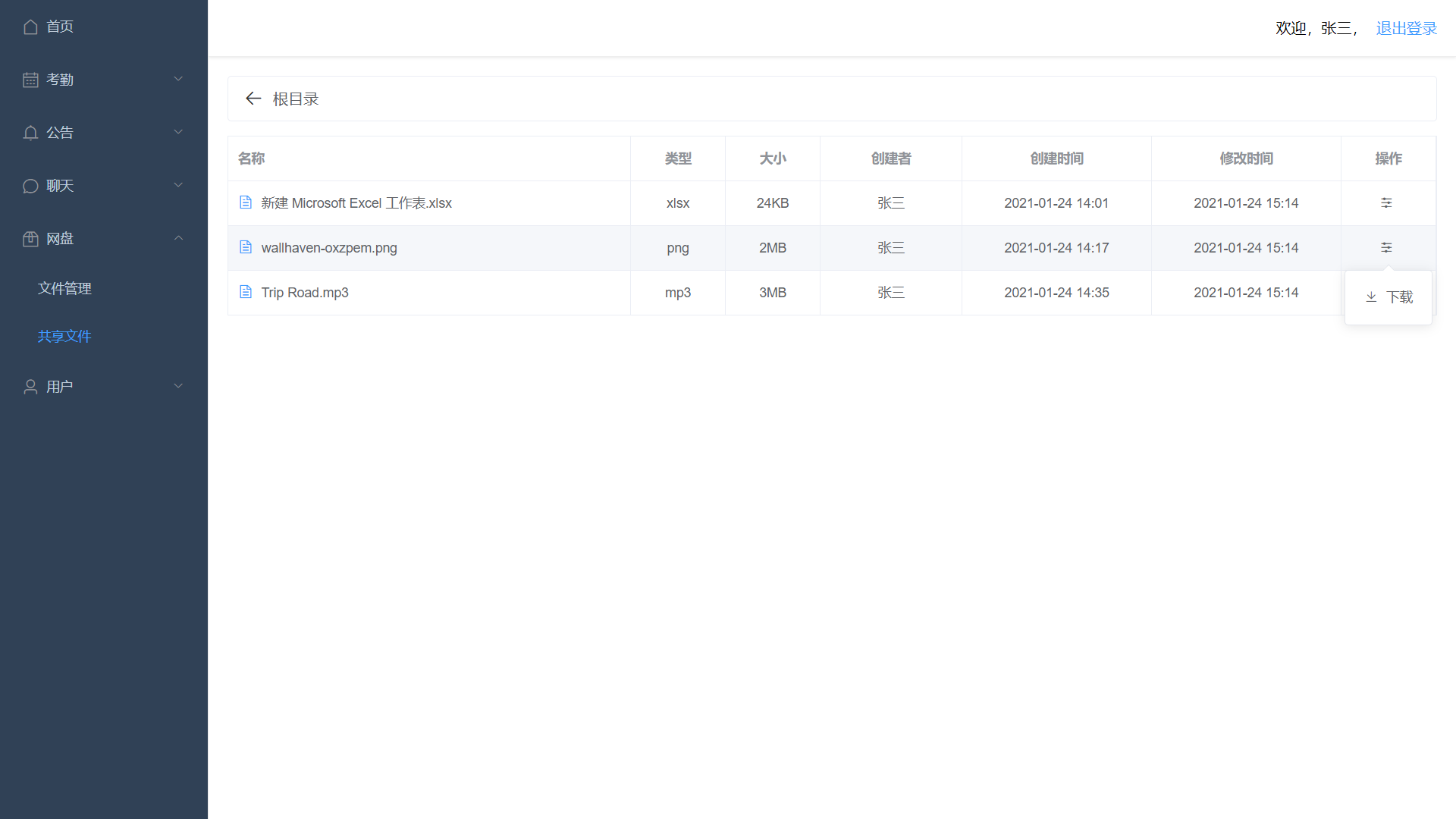Click the 退出登录 link
Screen dimensions: 1456x819
1406,29
